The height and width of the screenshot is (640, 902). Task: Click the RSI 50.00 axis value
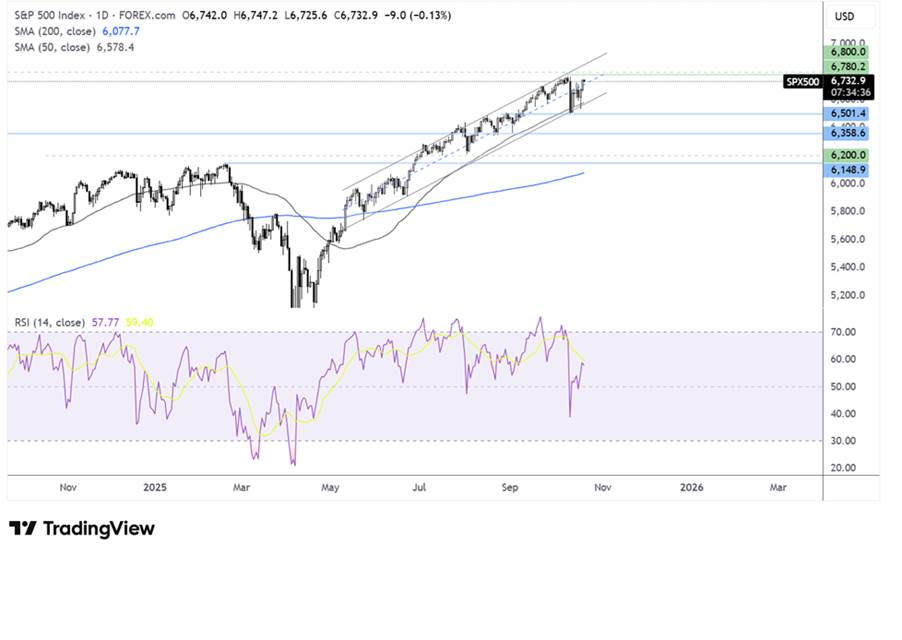click(843, 386)
